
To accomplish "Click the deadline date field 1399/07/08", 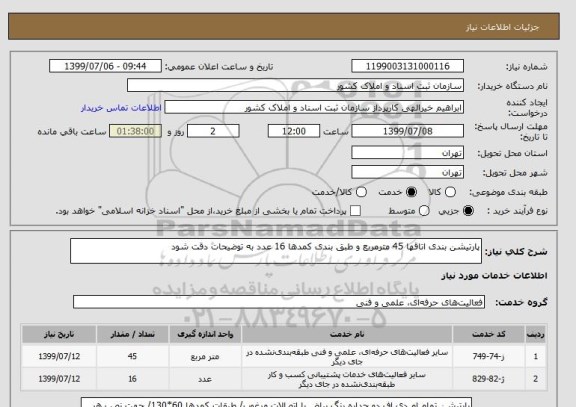I will coord(407,131).
